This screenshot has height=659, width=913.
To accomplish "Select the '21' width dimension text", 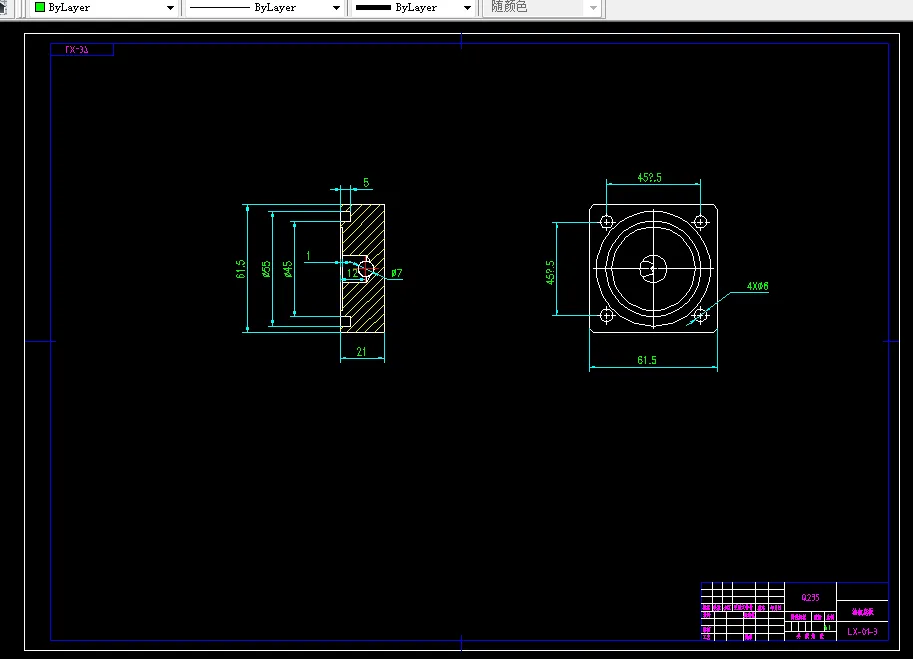I will [361, 352].
